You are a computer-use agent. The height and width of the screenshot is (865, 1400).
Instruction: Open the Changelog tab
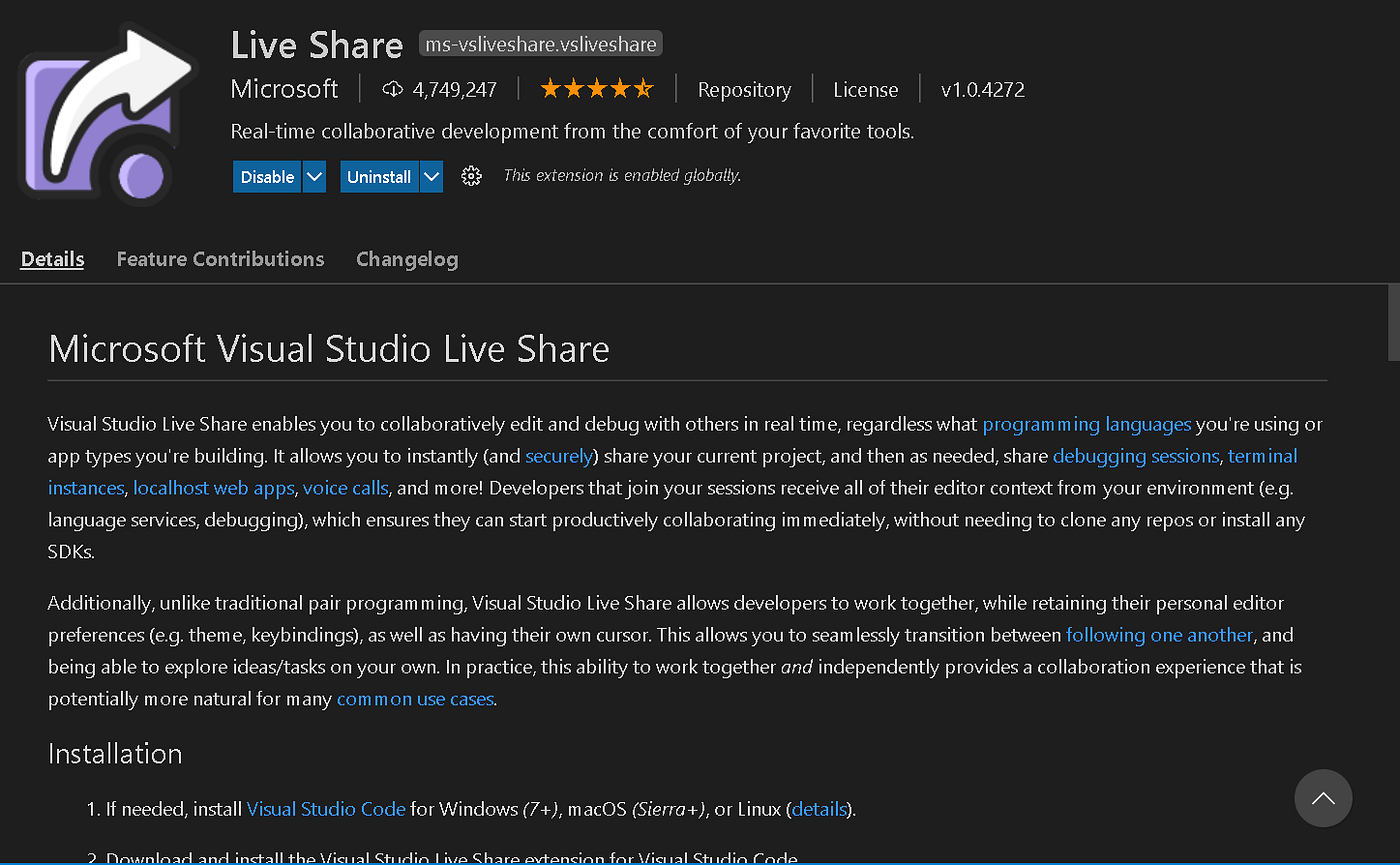tap(407, 260)
